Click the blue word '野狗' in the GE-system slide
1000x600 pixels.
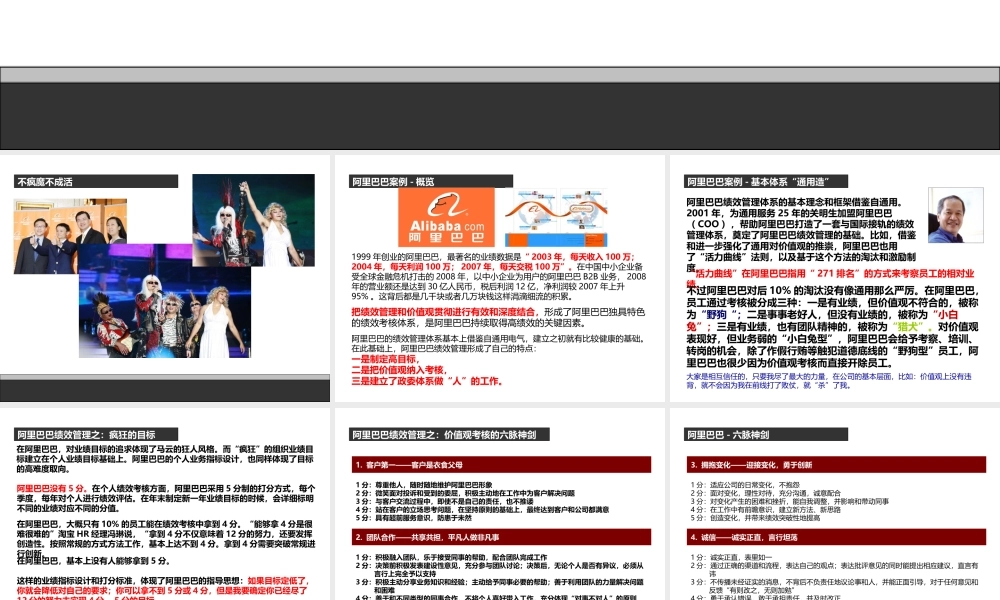pos(716,314)
